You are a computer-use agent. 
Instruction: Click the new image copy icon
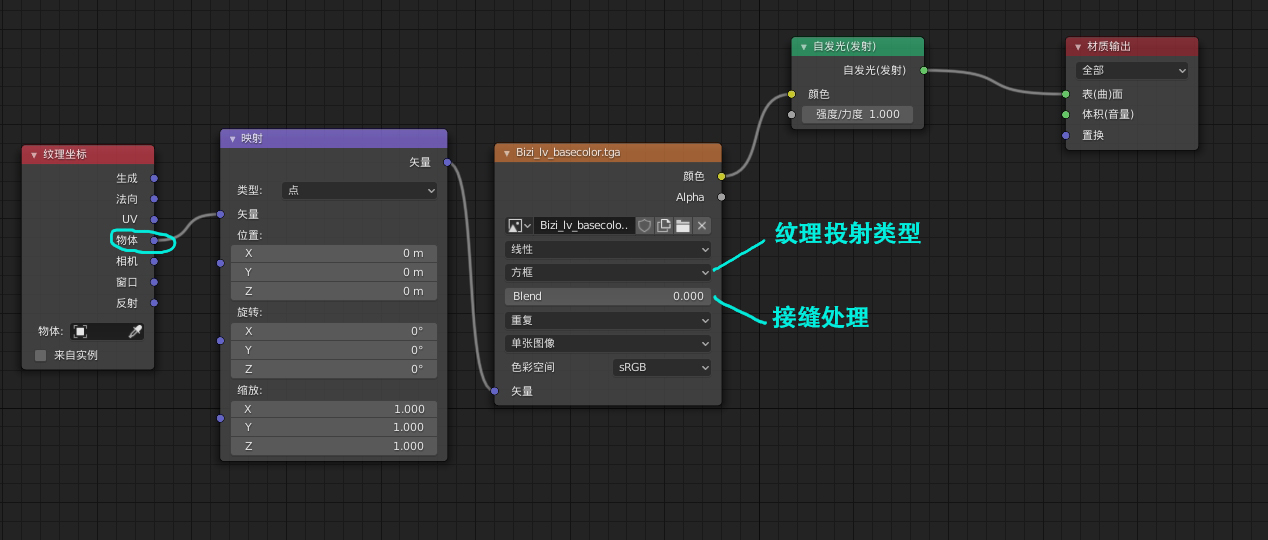[664, 226]
